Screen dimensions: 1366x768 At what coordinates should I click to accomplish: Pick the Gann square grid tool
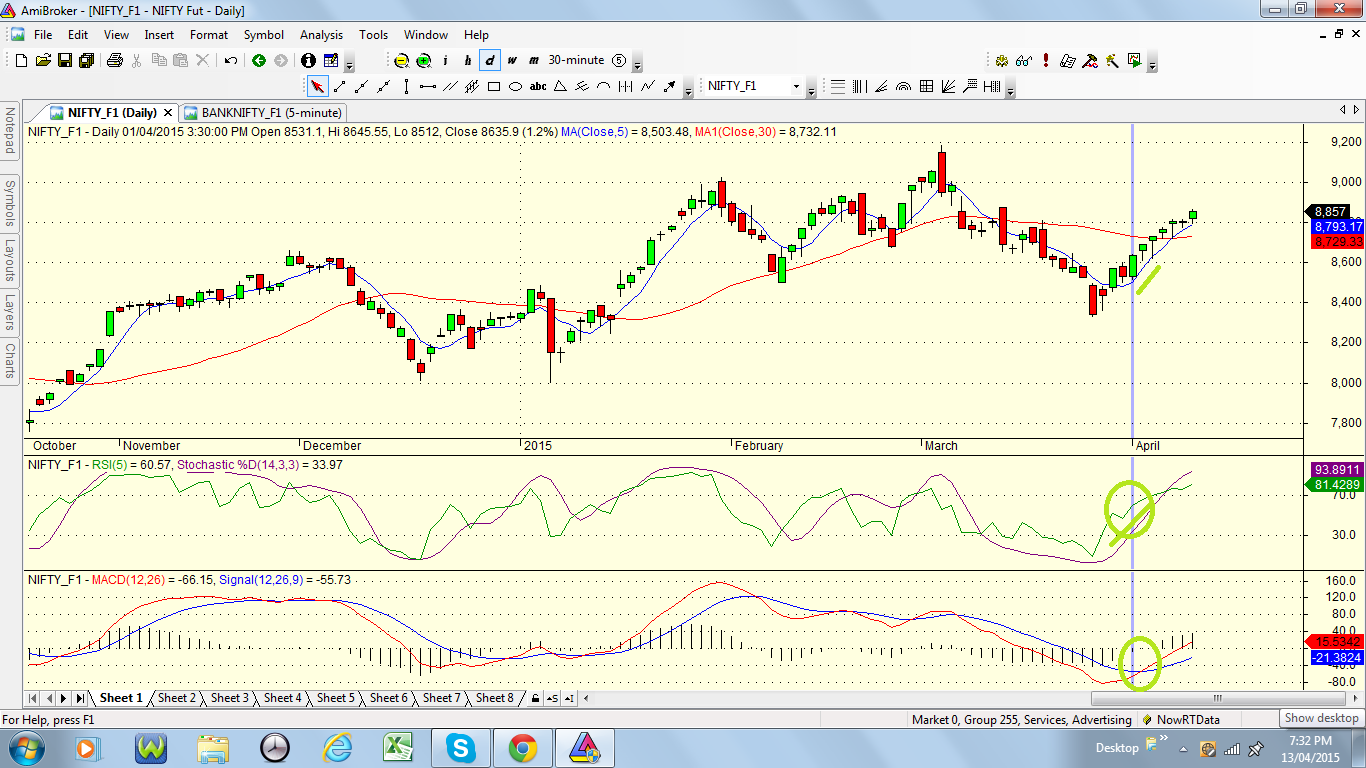(926, 86)
